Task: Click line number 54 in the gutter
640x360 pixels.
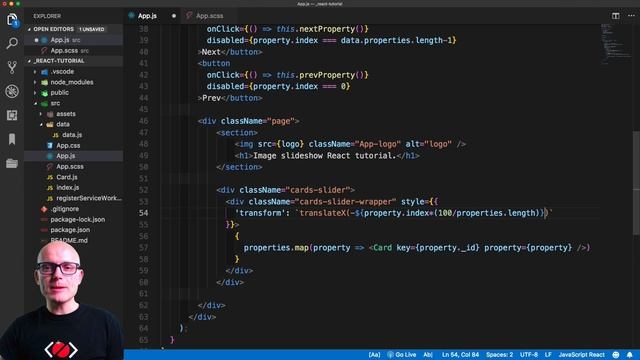Action: [x=143, y=213]
